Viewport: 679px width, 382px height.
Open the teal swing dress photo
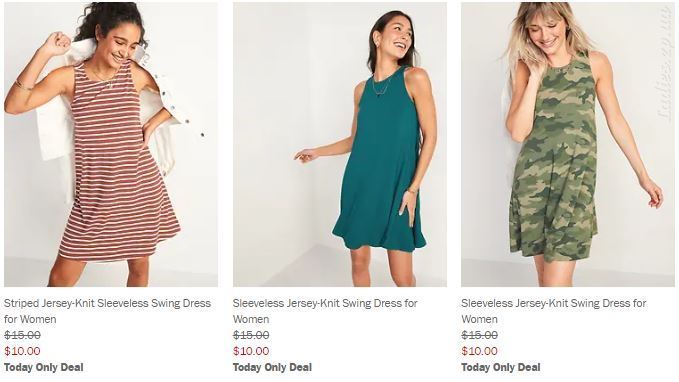tap(340, 145)
